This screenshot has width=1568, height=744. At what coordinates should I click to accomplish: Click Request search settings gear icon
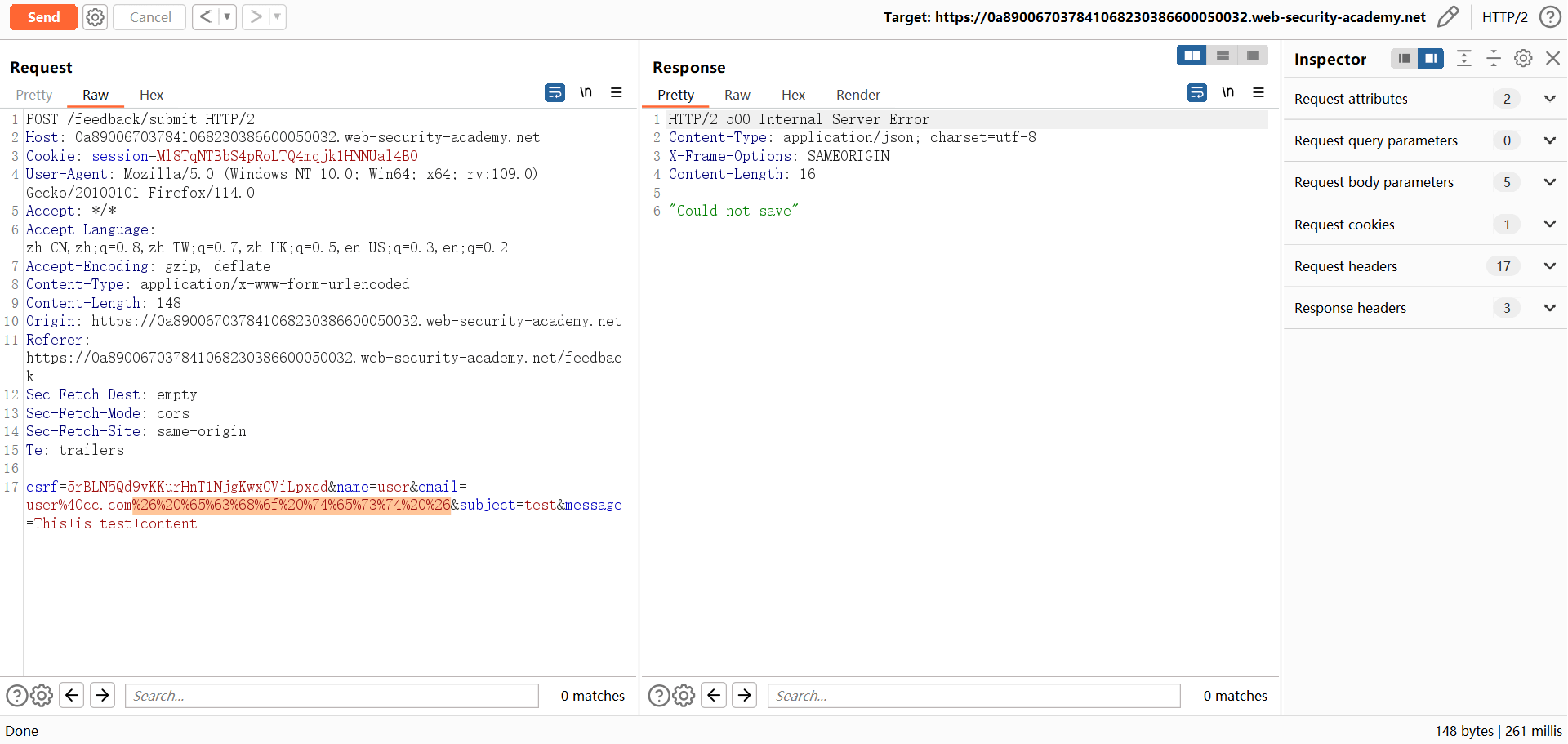click(42, 696)
